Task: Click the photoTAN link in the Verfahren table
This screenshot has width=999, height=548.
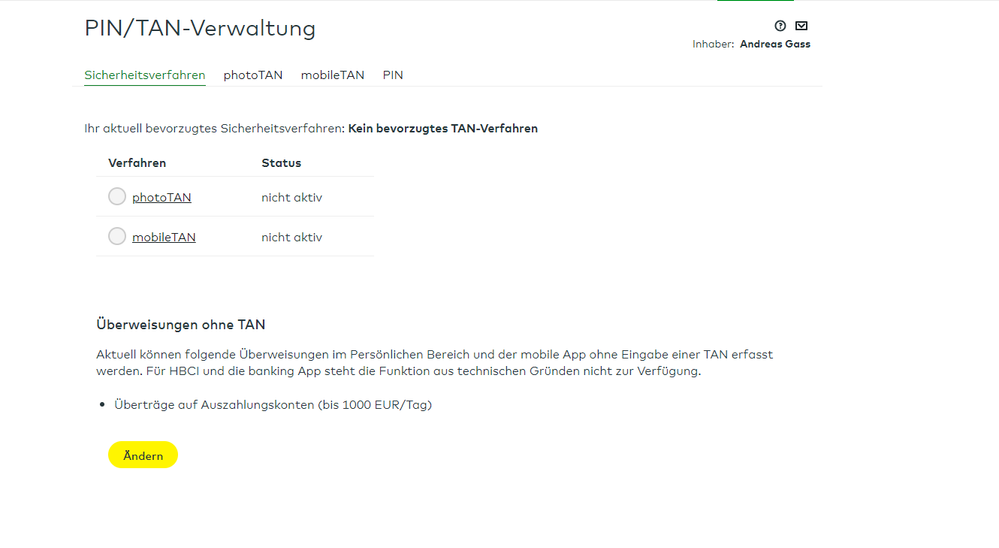Action: coord(162,198)
